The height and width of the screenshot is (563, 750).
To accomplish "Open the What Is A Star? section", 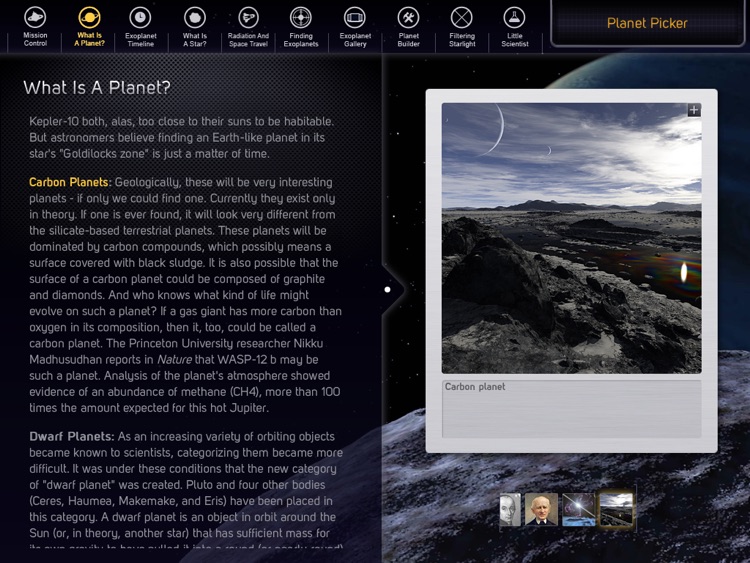I will click(195, 26).
